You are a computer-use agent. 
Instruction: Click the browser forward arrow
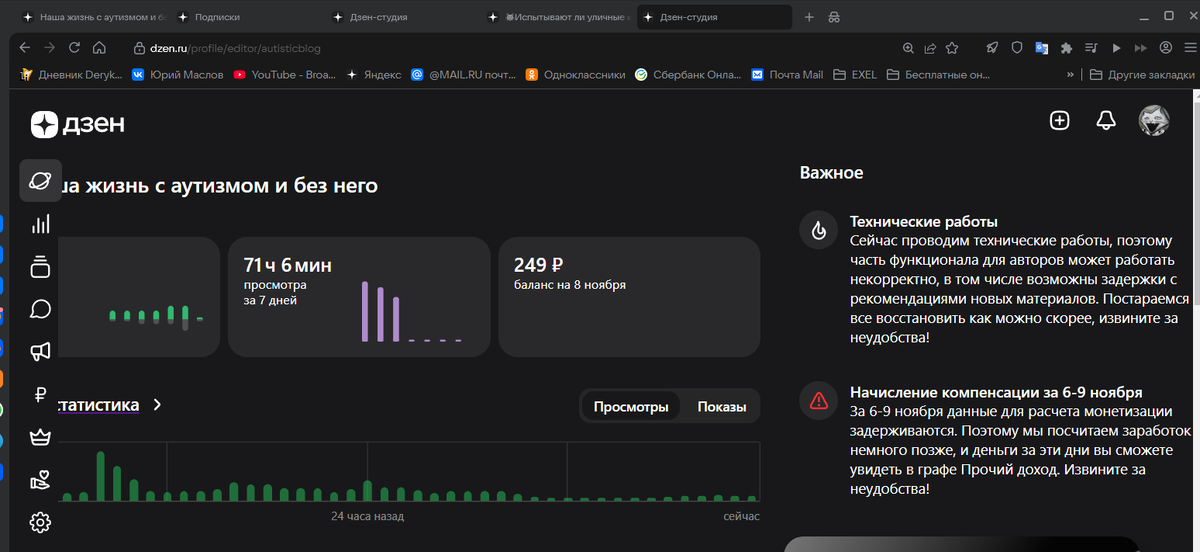(x=49, y=47)
